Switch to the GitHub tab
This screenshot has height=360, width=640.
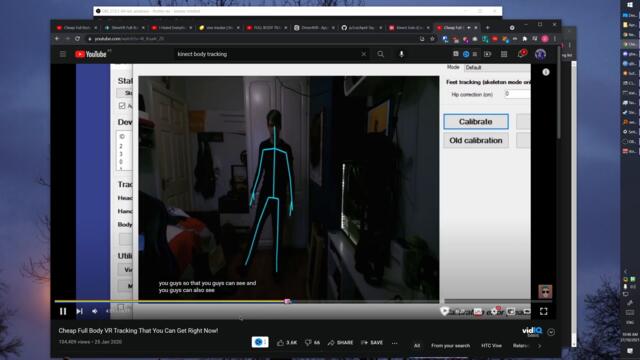tap(361, 28)
